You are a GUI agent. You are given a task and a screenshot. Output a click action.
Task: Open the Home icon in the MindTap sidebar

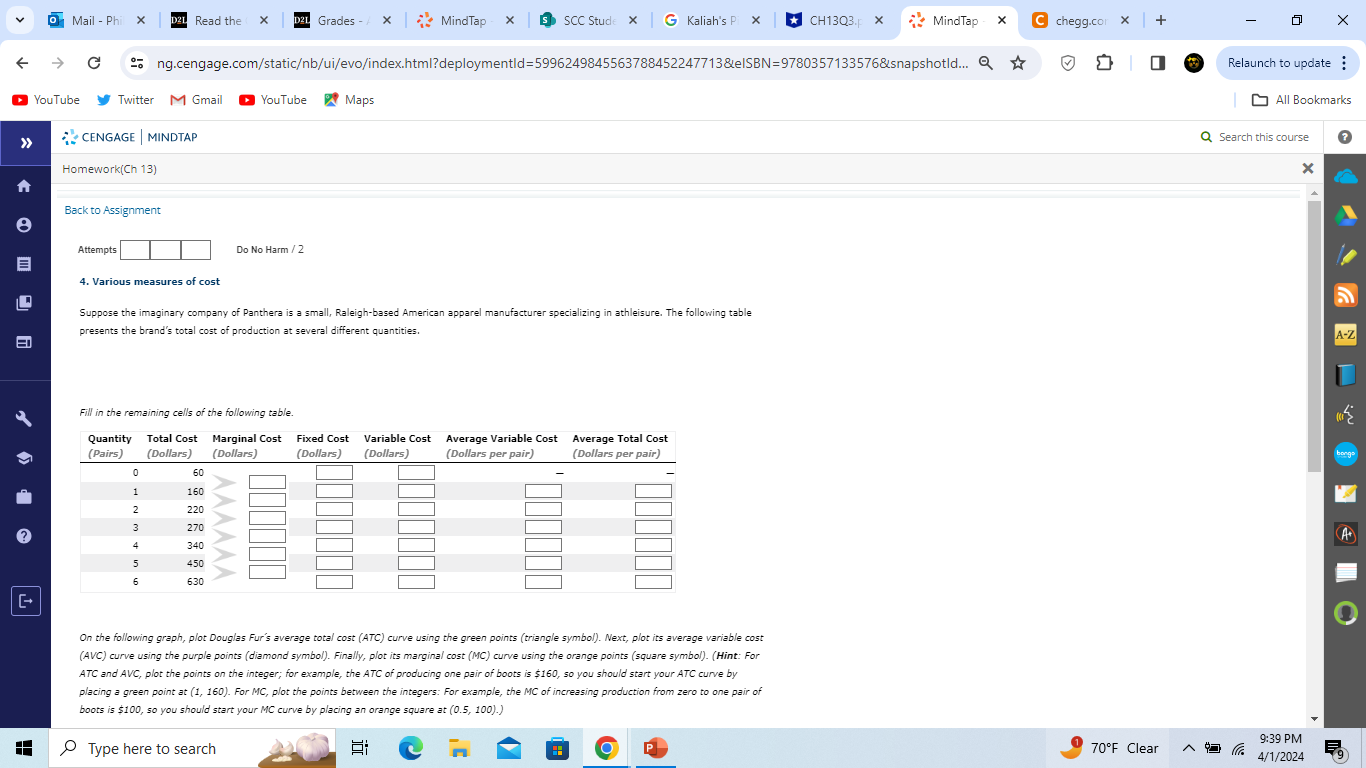click(25, 185)
